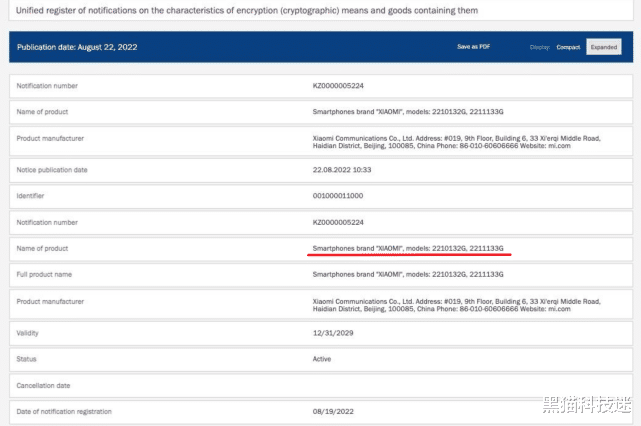Click the Status label
Screen dimensions: 641x426
tap(27, 359)
